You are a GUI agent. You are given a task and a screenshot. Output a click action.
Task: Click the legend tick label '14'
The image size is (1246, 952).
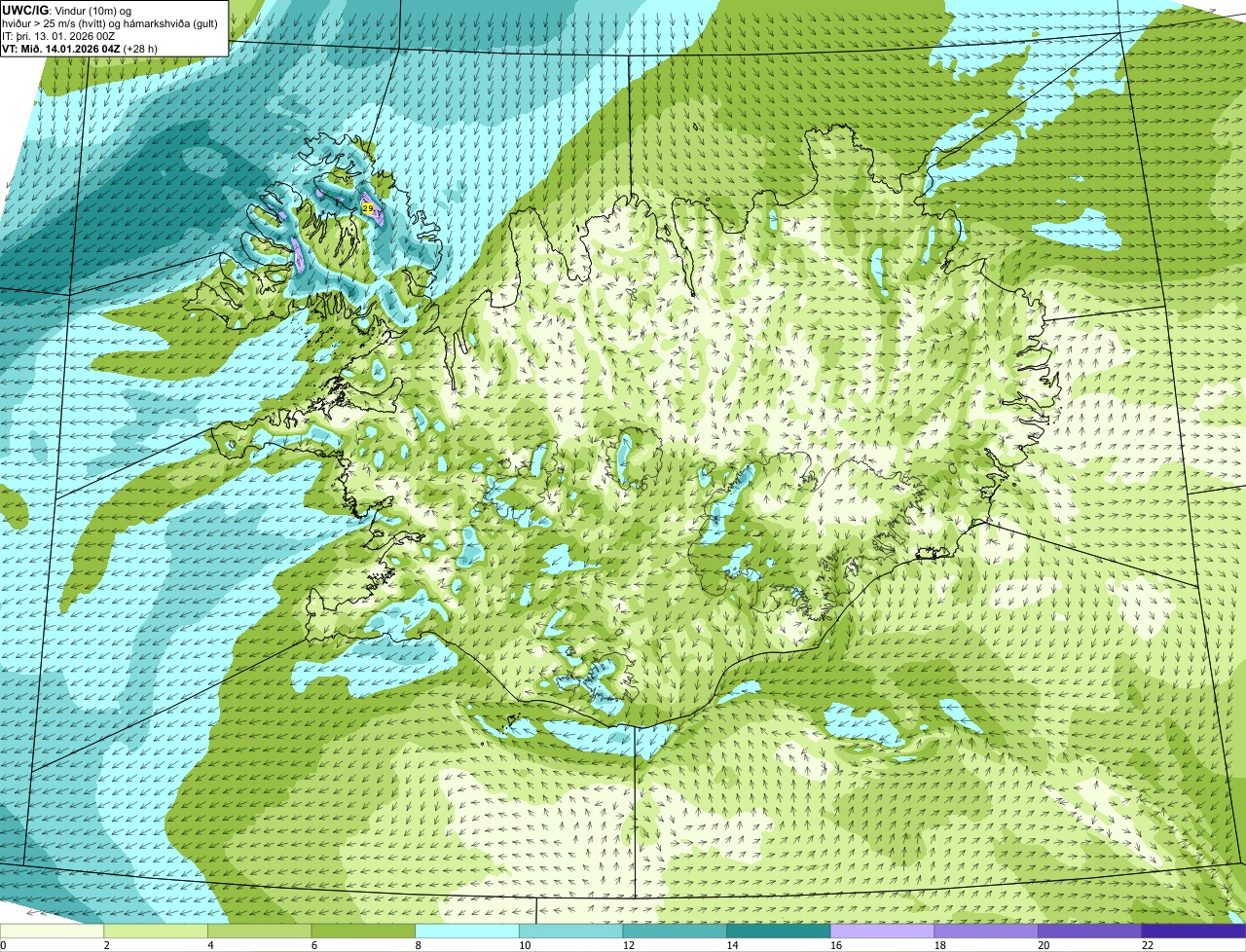732,945
